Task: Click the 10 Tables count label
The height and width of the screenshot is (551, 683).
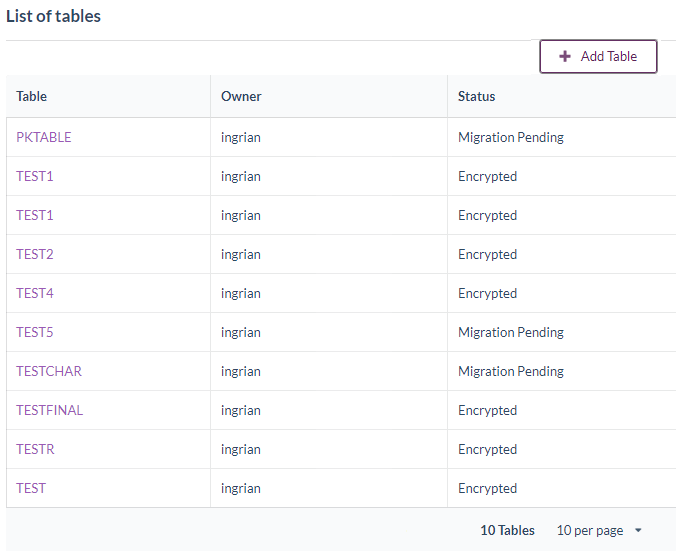Action: click(507, 531)
